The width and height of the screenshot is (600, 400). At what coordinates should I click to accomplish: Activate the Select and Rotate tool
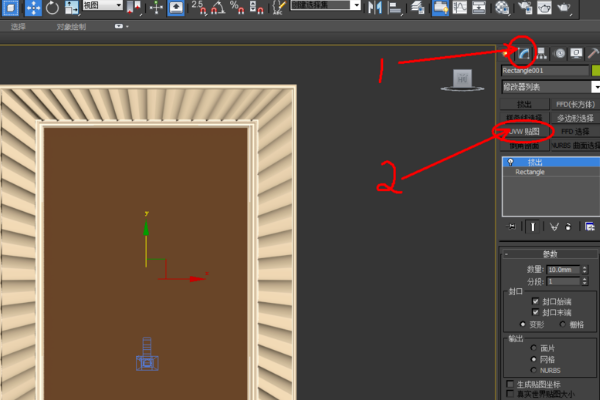click(x=52, y=7)
